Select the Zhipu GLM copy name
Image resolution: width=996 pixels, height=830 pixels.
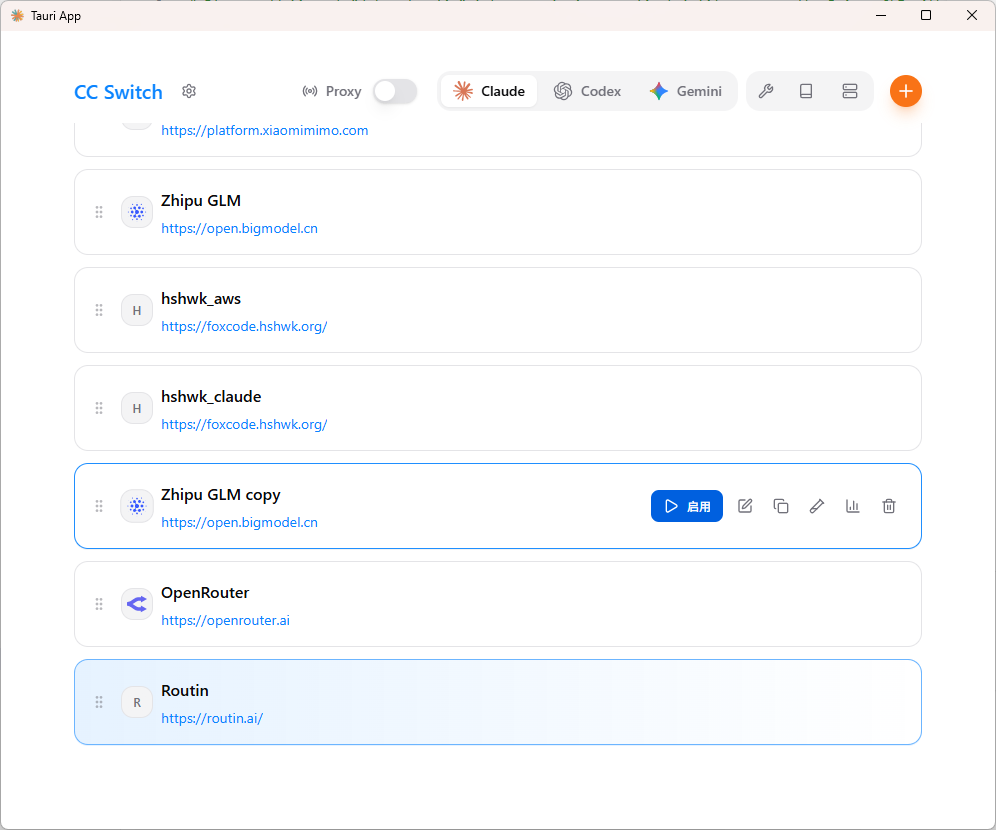click(220, 495)
